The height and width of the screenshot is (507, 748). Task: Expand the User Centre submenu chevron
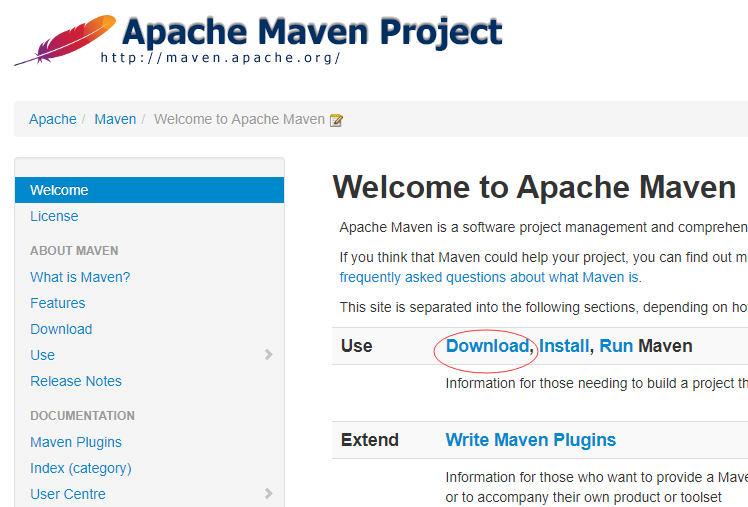pyautogui.click(x=269, y=494)
